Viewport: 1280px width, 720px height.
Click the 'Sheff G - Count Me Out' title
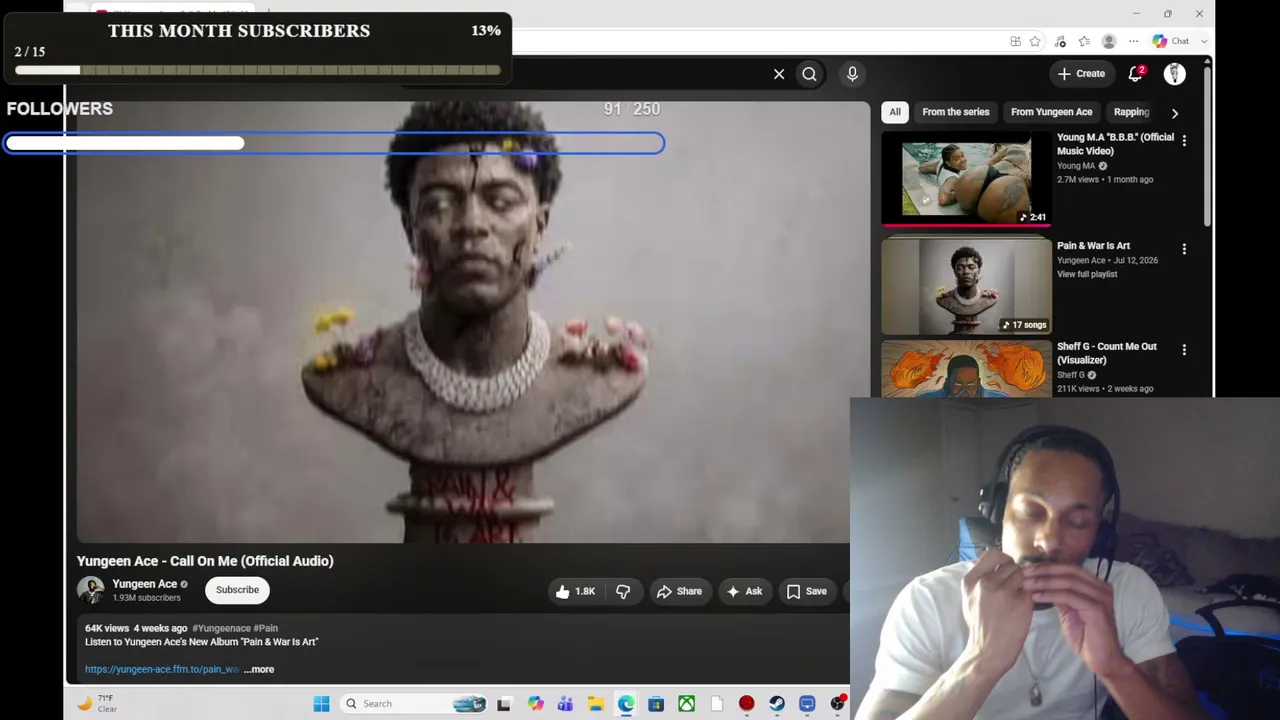point(1107,353)
